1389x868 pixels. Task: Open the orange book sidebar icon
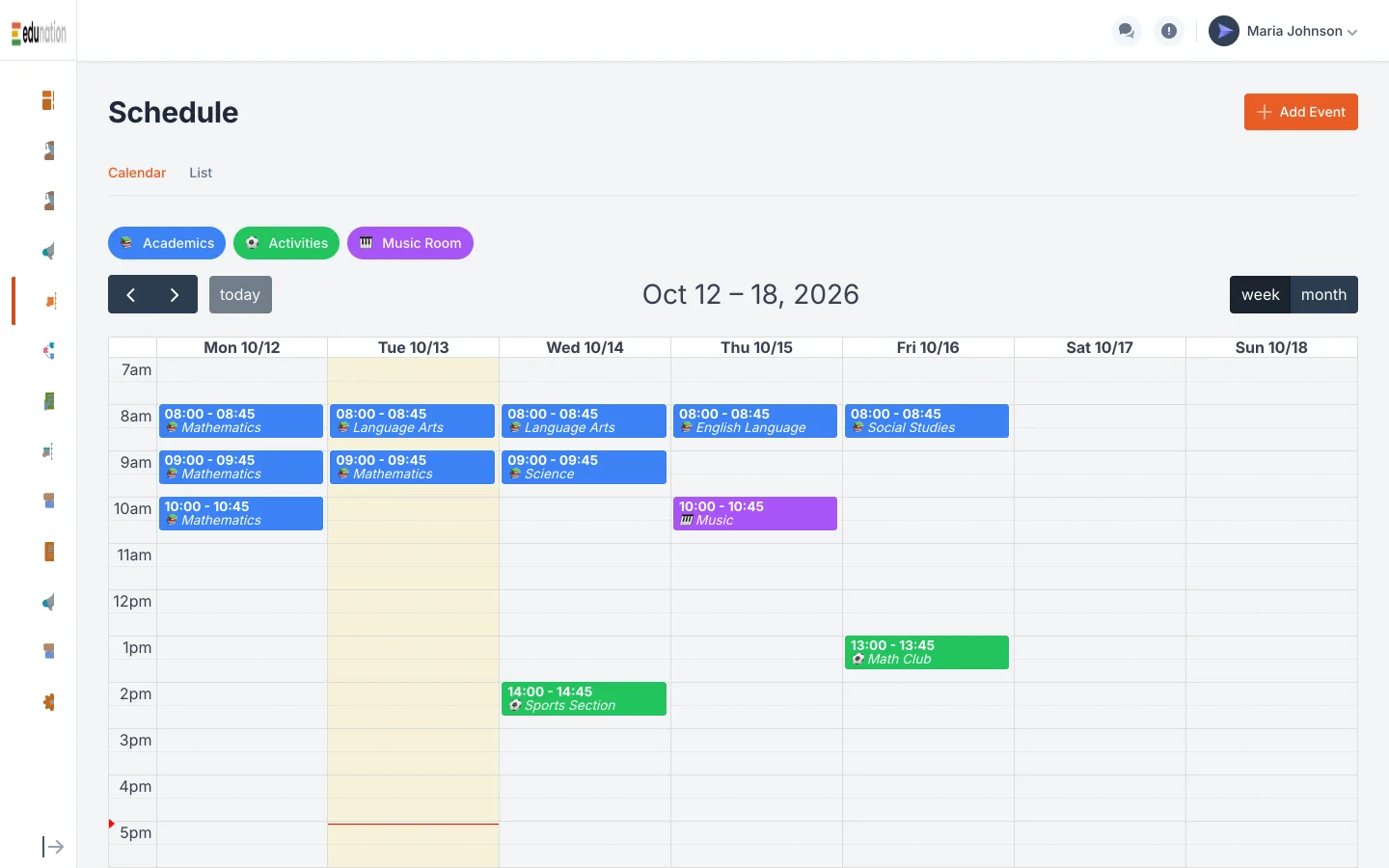(x=48, y=552)
